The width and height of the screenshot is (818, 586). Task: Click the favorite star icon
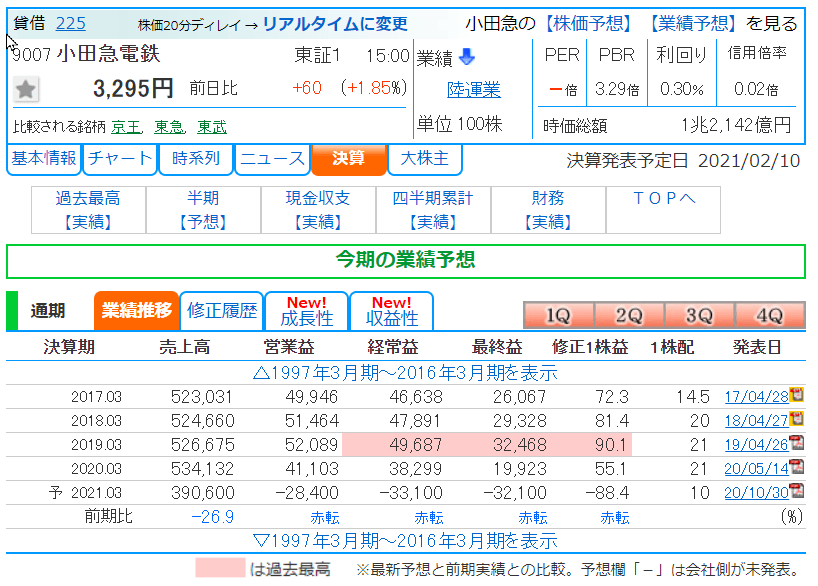(26, 89)
